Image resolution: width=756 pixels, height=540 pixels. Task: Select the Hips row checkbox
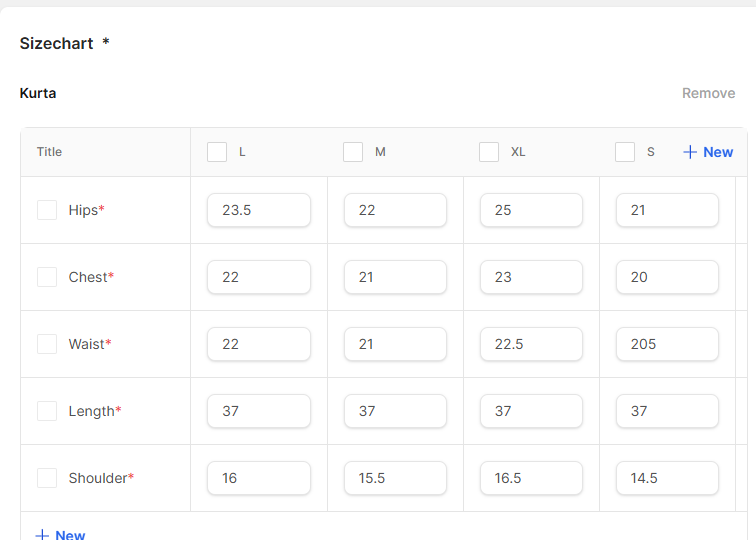(x=47, y=210)
